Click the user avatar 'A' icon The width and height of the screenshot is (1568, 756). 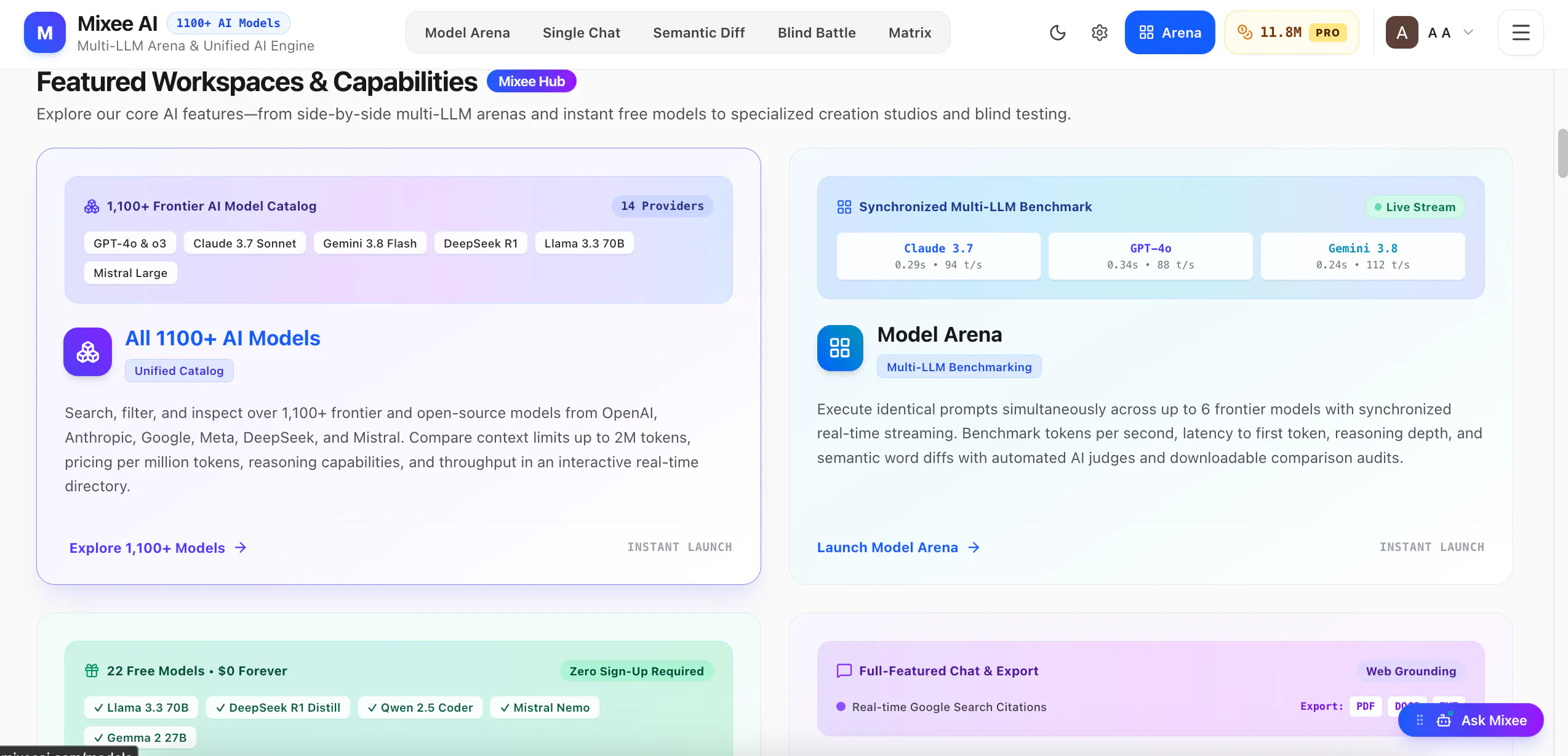(1402, 33)
